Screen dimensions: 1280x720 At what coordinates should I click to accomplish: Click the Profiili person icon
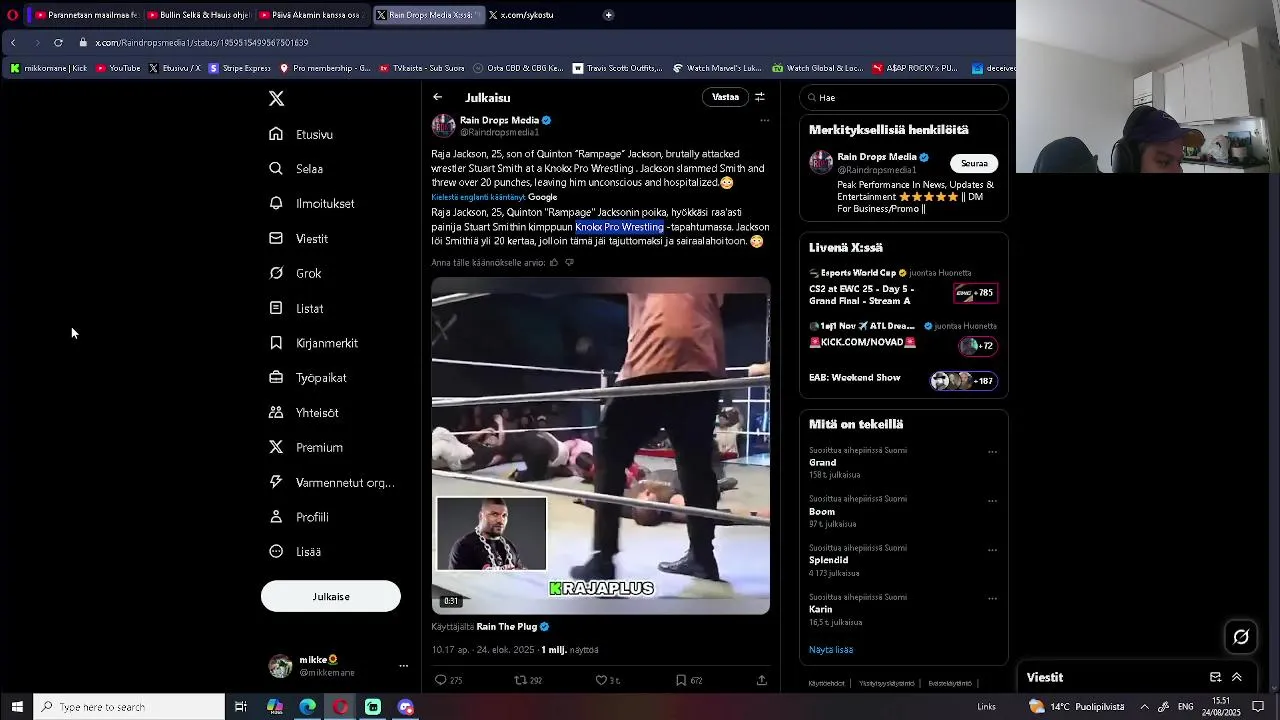click(x=276, y=517)
